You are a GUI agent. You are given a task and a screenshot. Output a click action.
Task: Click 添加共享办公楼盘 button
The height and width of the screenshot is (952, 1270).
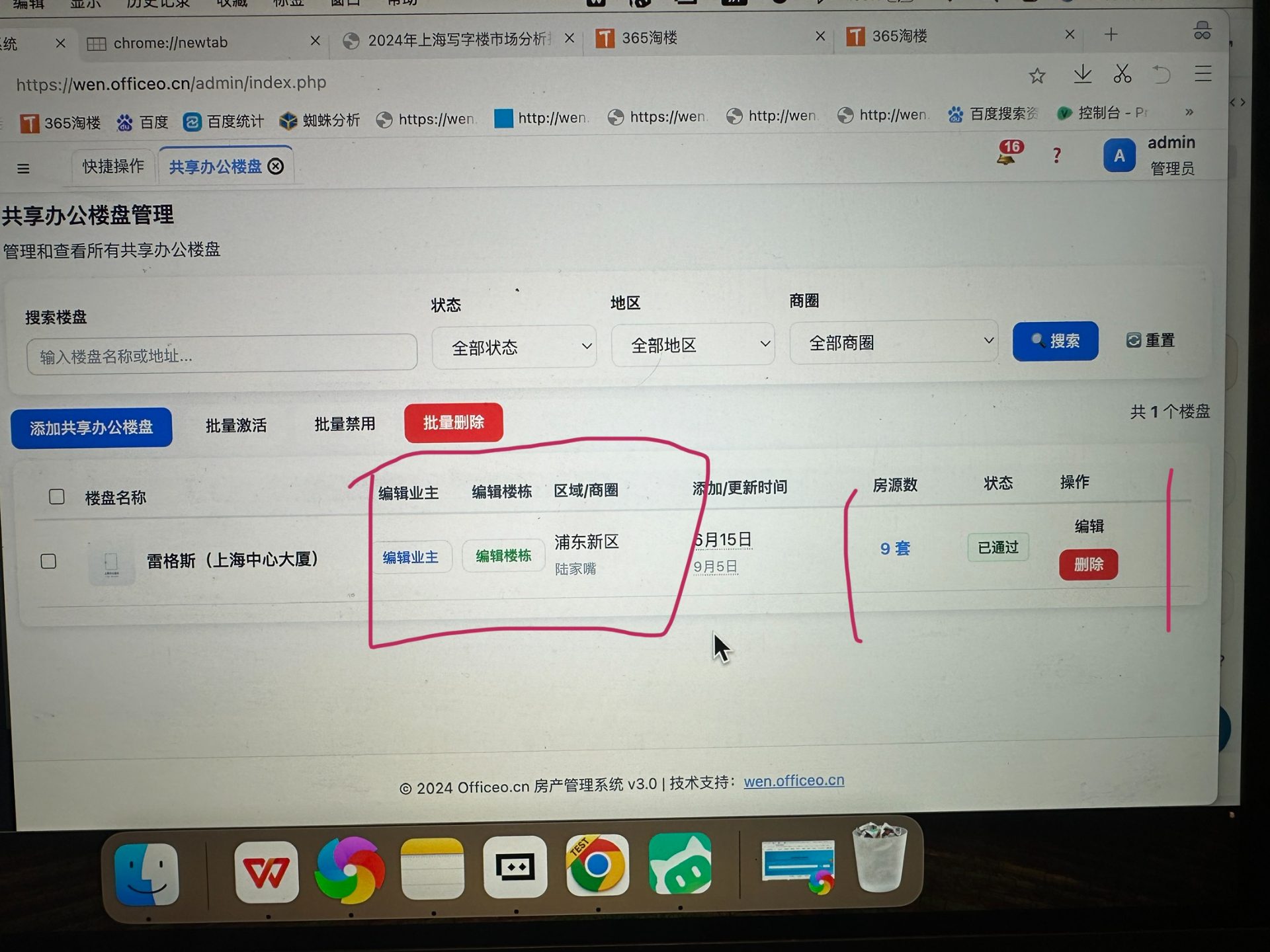(91, 428)
